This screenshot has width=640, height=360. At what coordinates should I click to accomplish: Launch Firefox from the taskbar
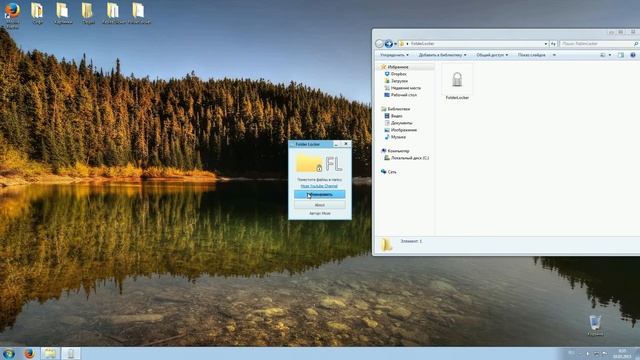[29, 353]
